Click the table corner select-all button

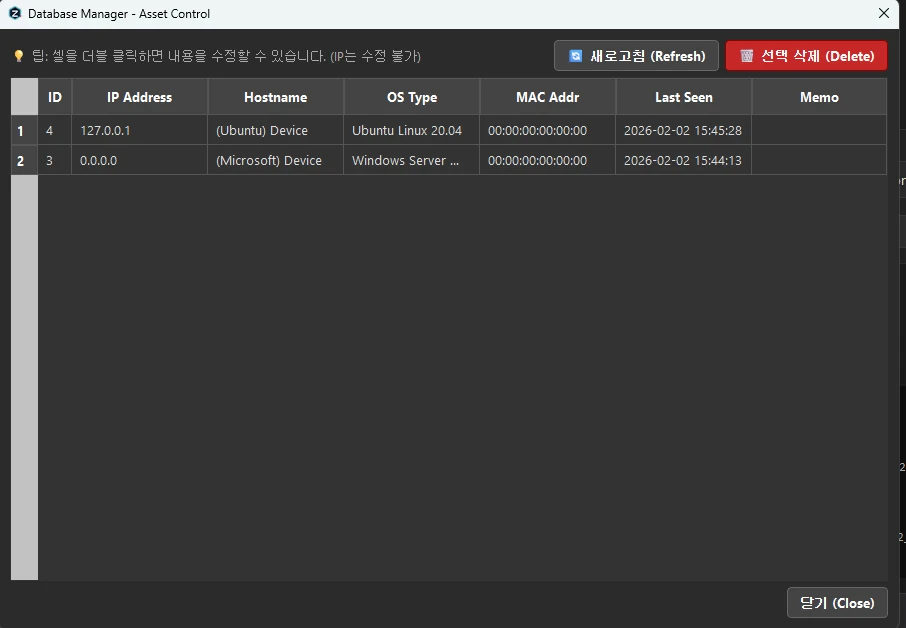(x=24, y=97)
